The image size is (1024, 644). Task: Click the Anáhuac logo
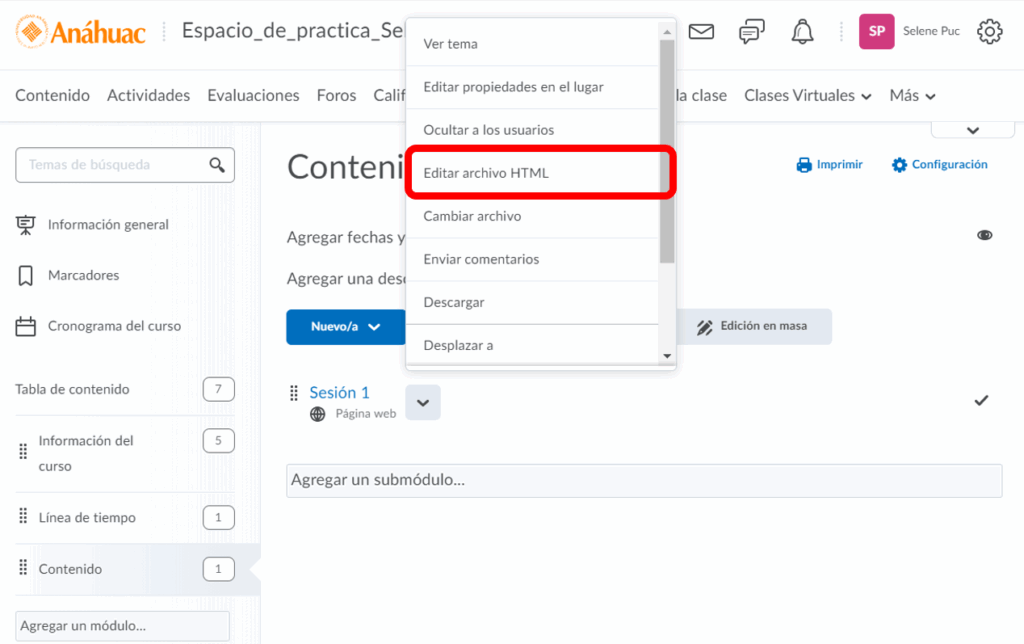tap(81, 32)
